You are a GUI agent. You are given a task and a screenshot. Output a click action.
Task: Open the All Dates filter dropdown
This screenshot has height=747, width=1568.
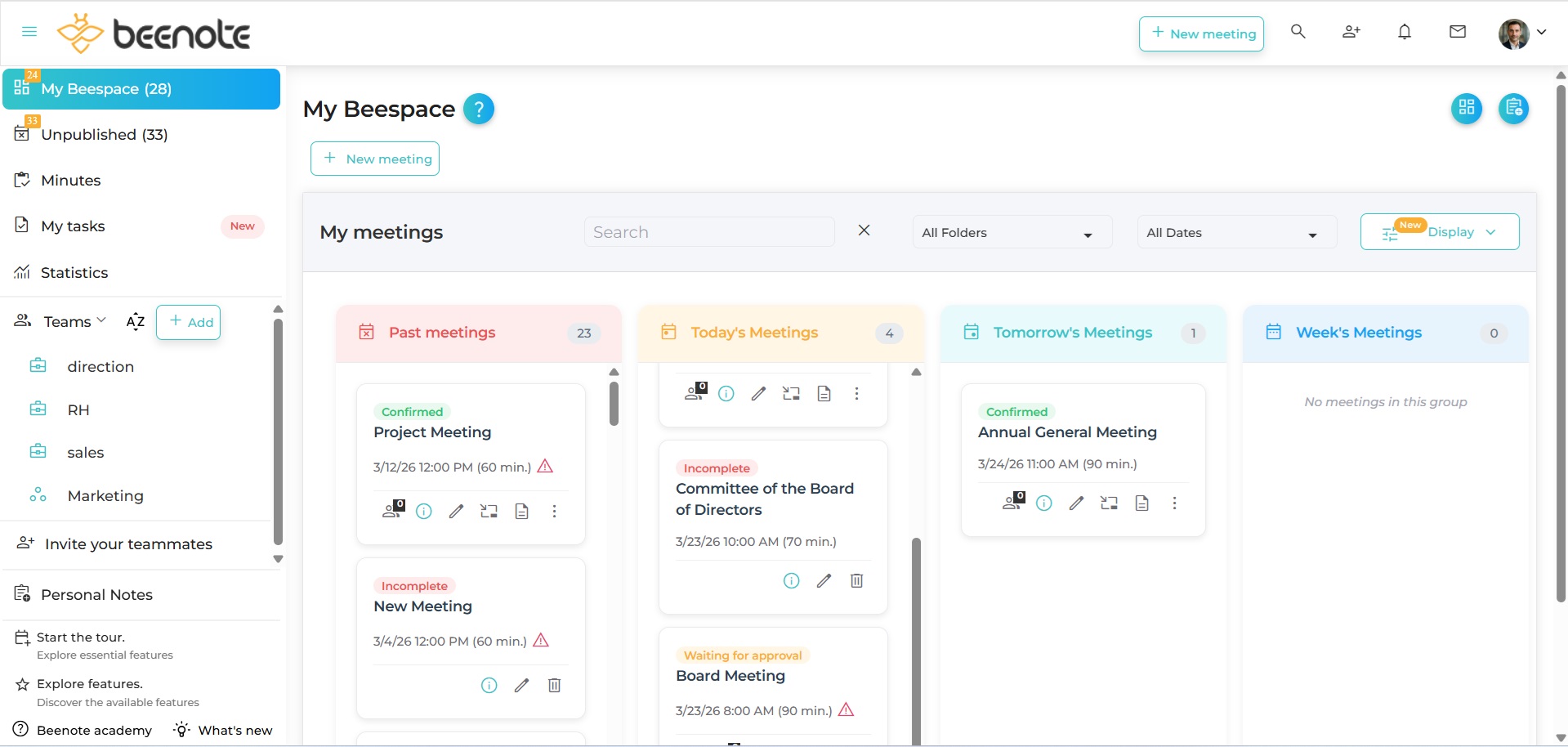coord(1235,233)
